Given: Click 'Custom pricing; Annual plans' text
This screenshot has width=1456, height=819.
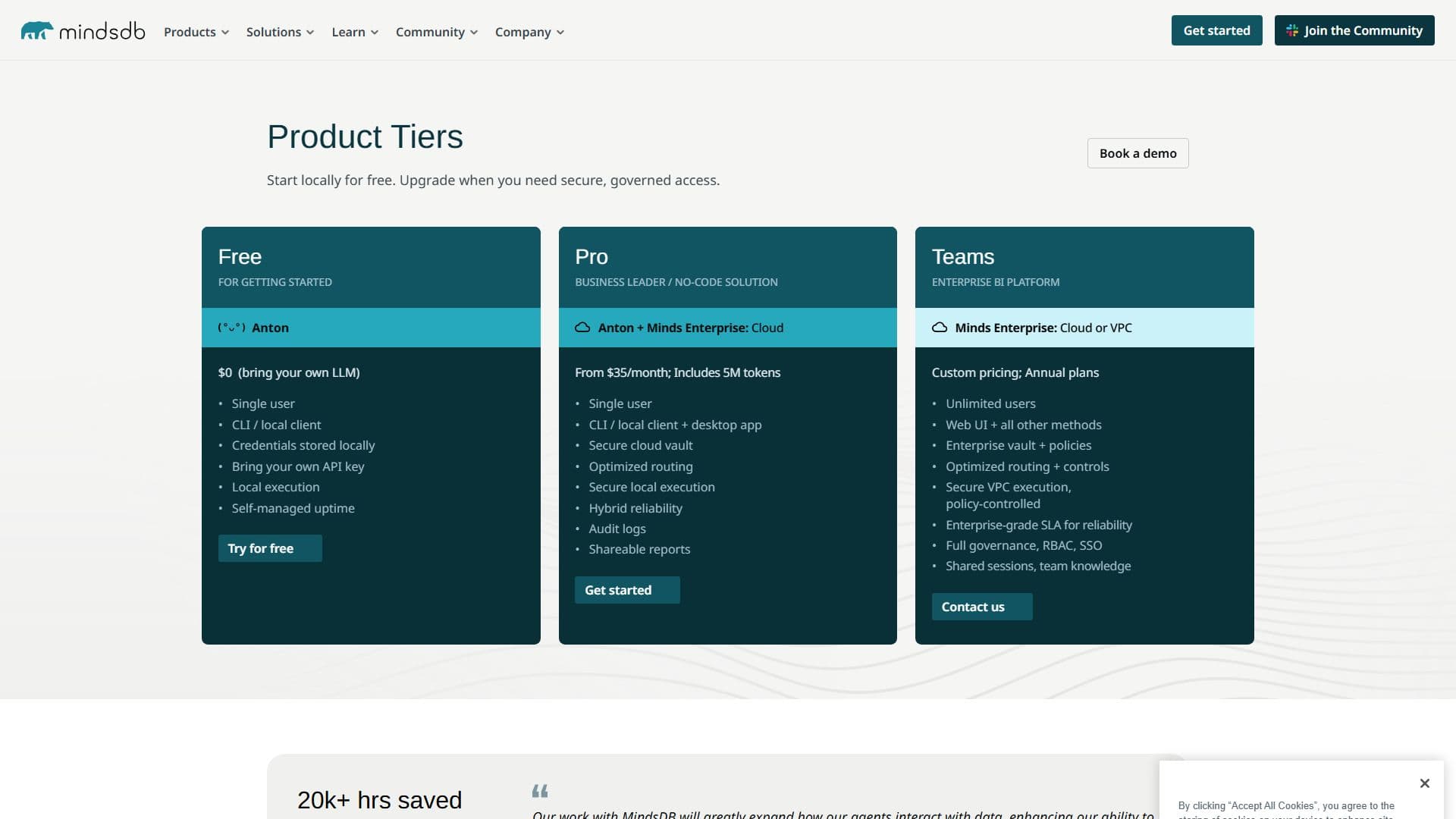Looking at the screenshot, I should coord(1015,372).
